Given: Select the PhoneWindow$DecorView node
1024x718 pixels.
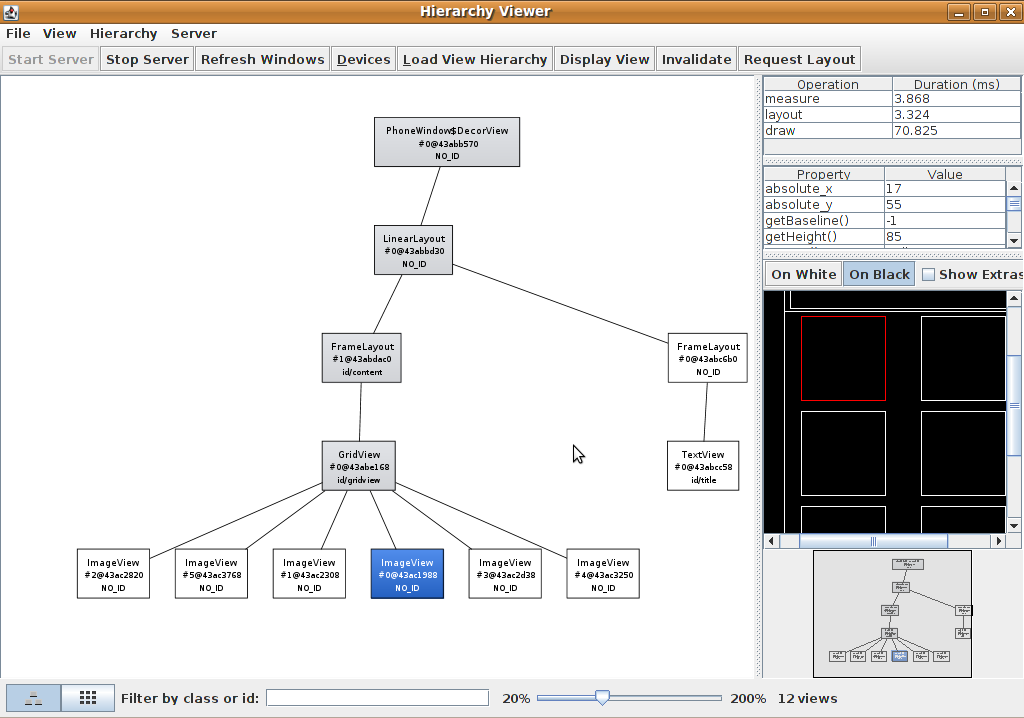Looking at the screenshot, I should [x=447, y=142].
